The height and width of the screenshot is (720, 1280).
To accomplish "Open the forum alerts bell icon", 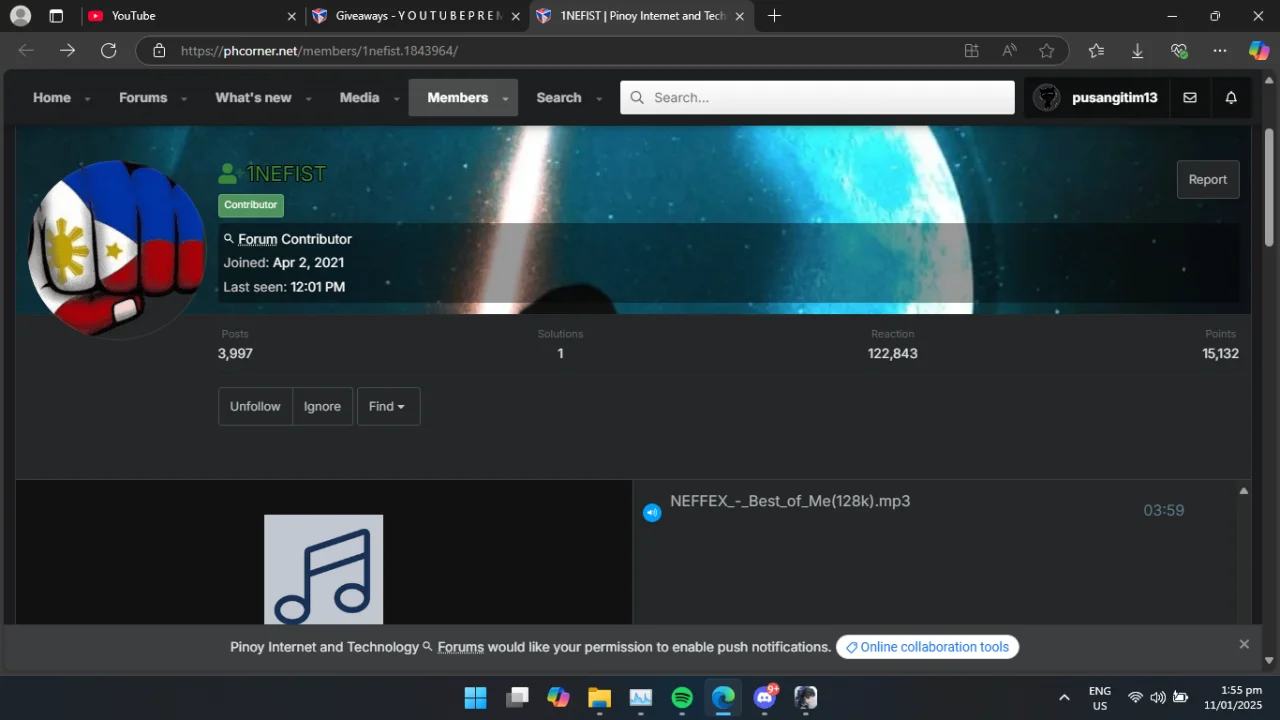I will [x=1231, y=97].
